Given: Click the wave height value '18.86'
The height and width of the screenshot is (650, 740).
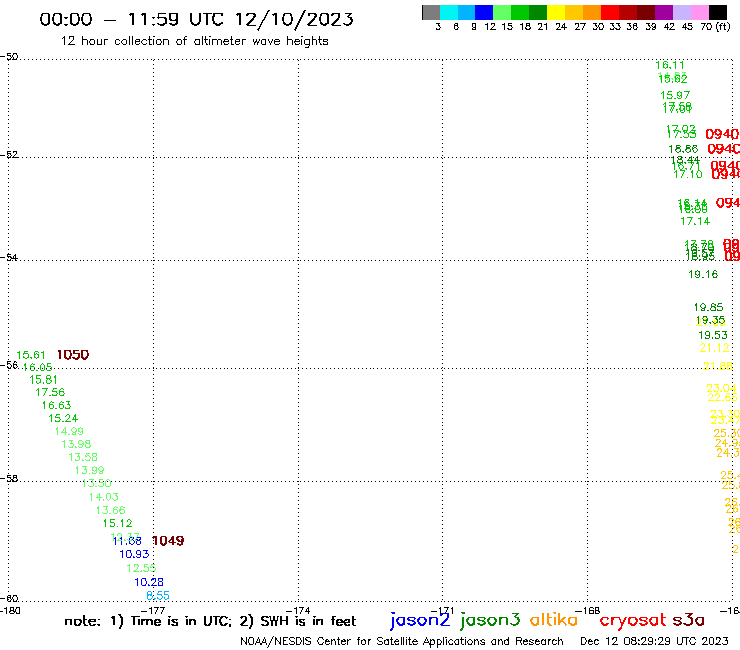Looking at the screenshot, I should pyautogui.click(x=683, y=149).
